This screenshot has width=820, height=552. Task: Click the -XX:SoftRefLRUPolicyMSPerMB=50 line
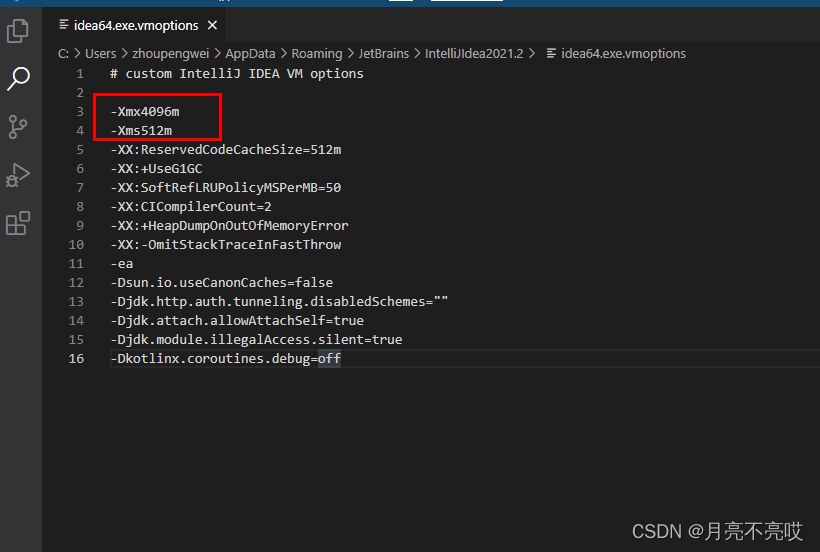coord(226,188)
